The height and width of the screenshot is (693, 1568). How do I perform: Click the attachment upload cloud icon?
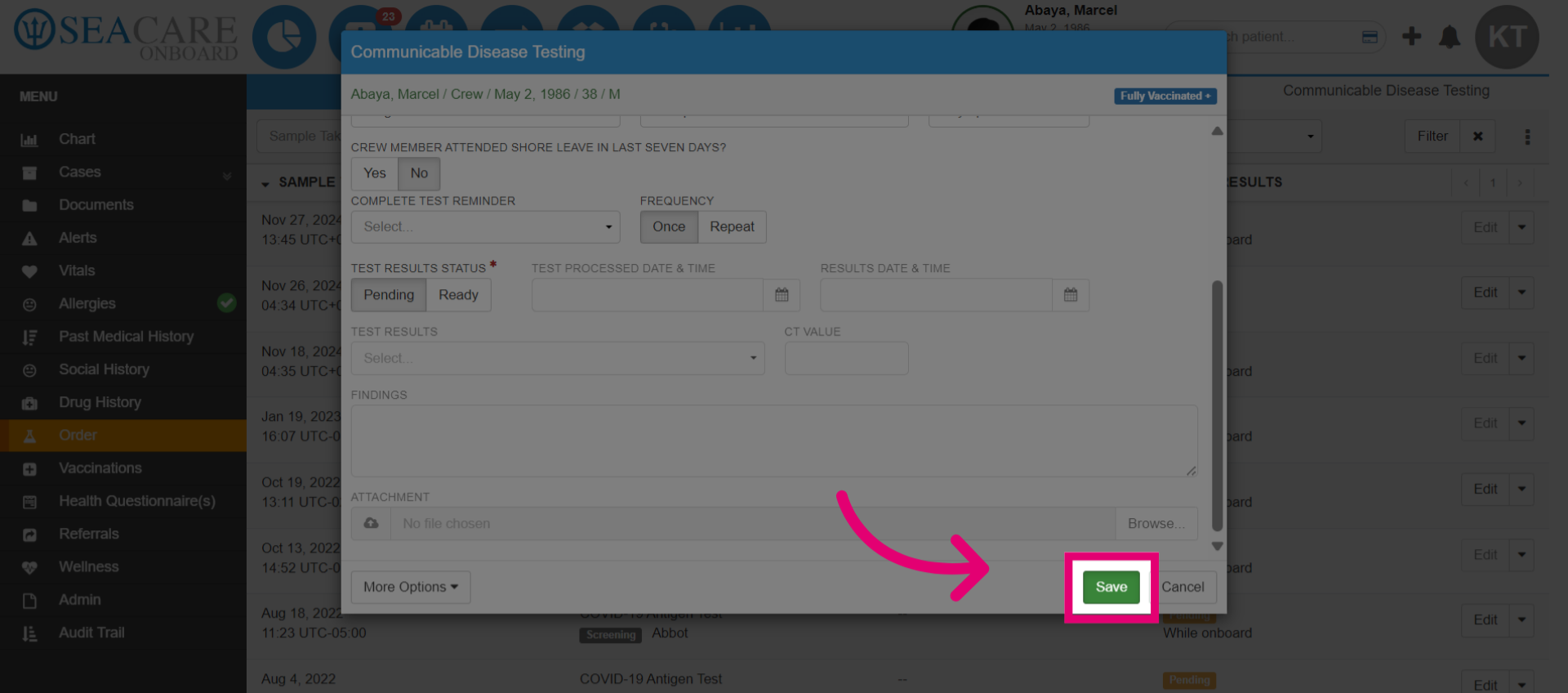(x=372, y=523)
